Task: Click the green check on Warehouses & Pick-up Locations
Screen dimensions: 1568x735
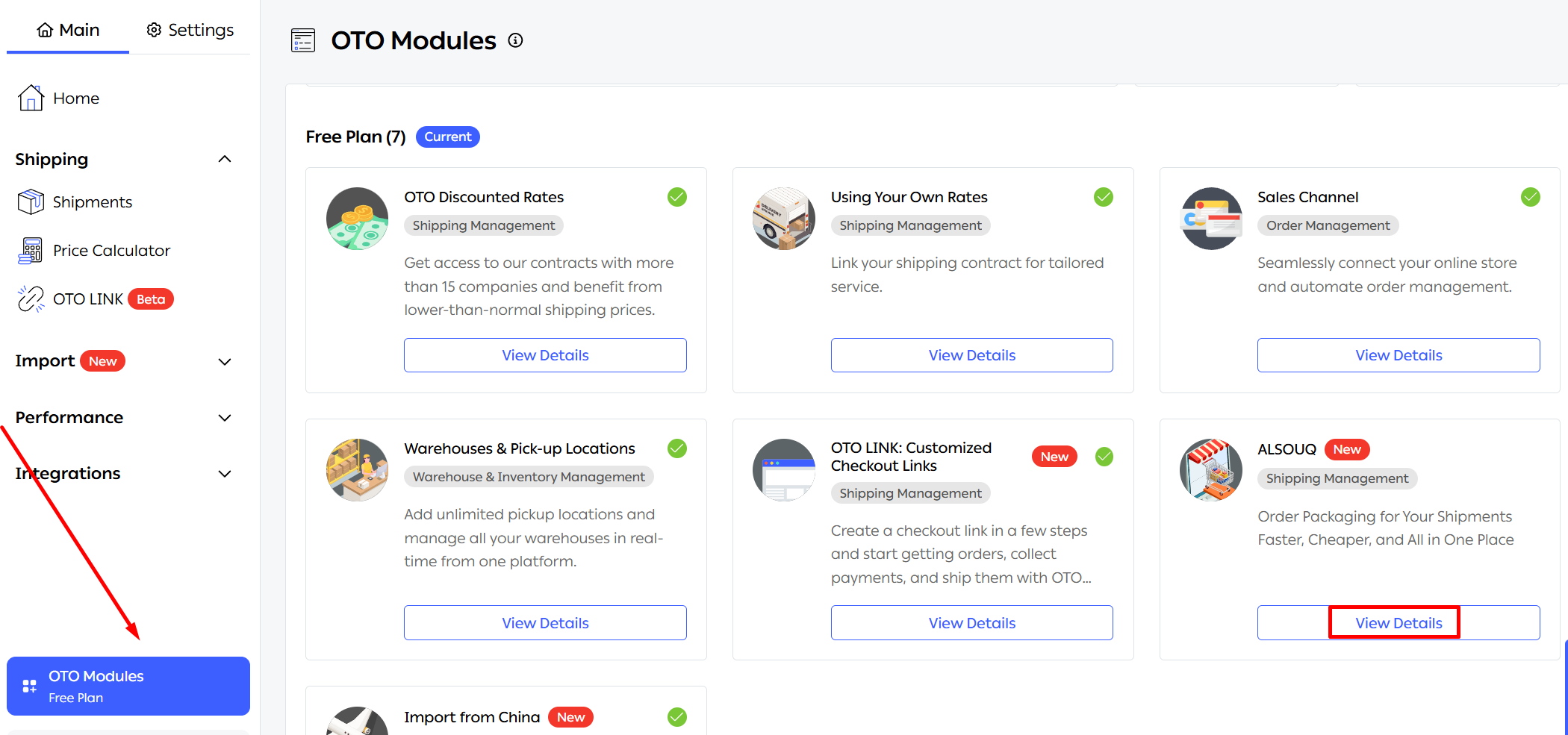Action: pyautogui.click(x=677, y=448)
